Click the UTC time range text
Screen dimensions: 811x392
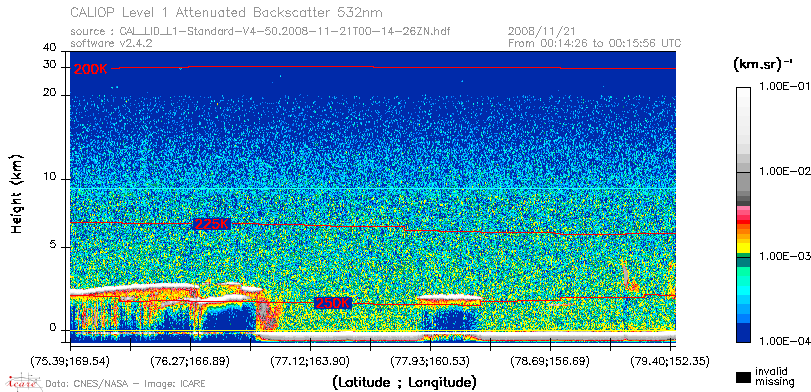click(595, 43)
